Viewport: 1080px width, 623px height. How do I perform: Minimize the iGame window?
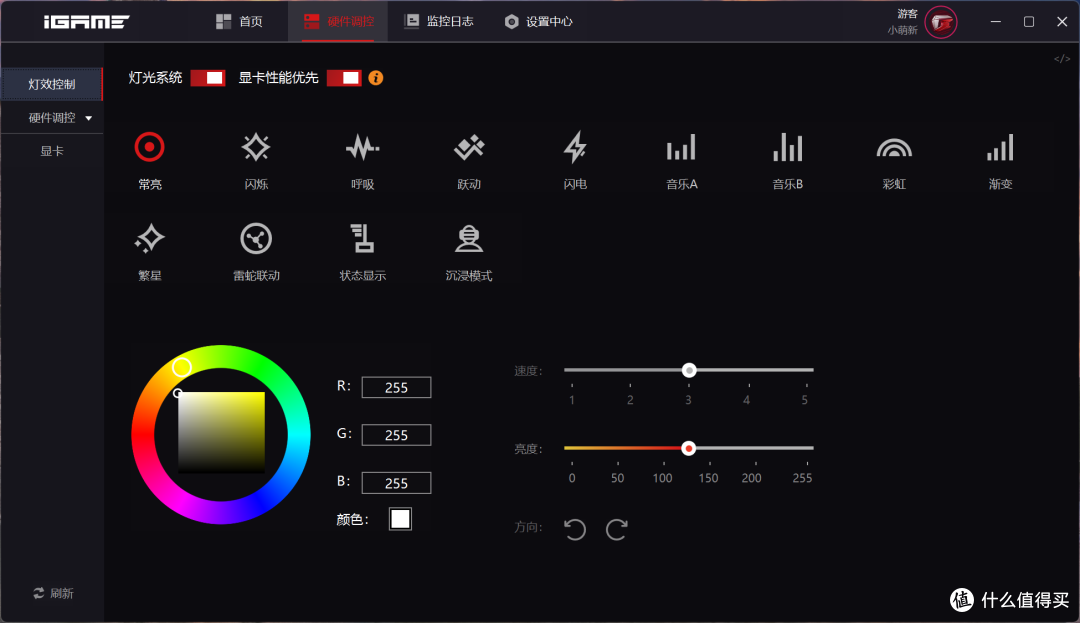(x=995, y=22)
